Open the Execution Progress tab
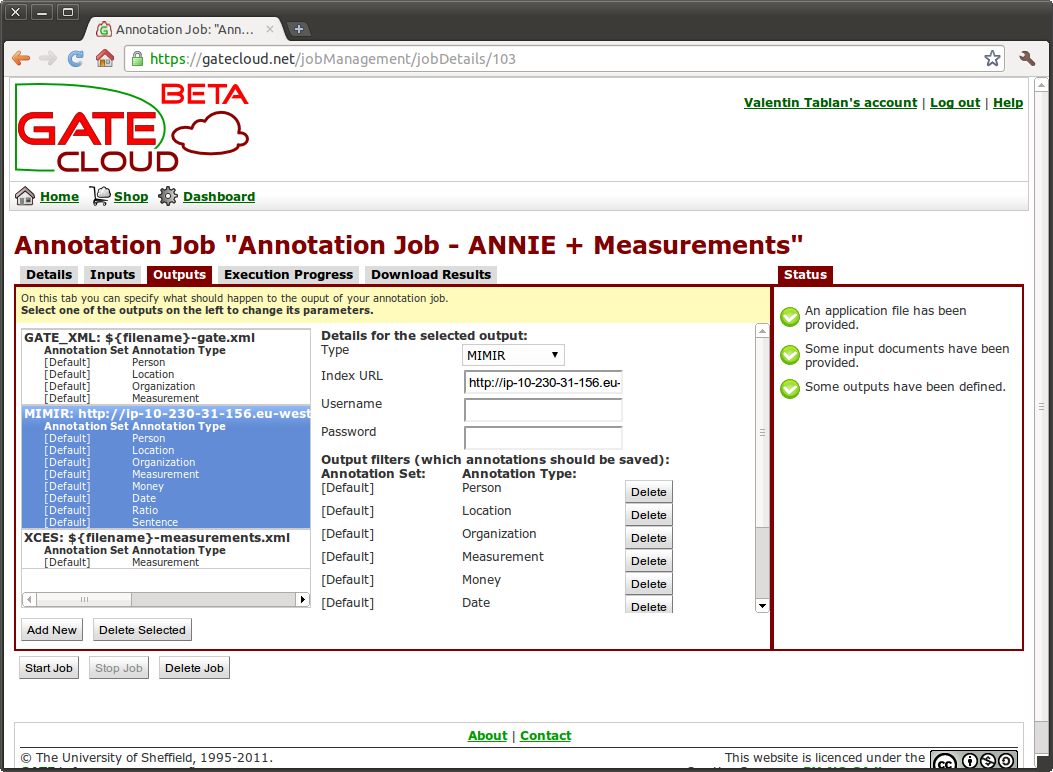 [289, 275]
